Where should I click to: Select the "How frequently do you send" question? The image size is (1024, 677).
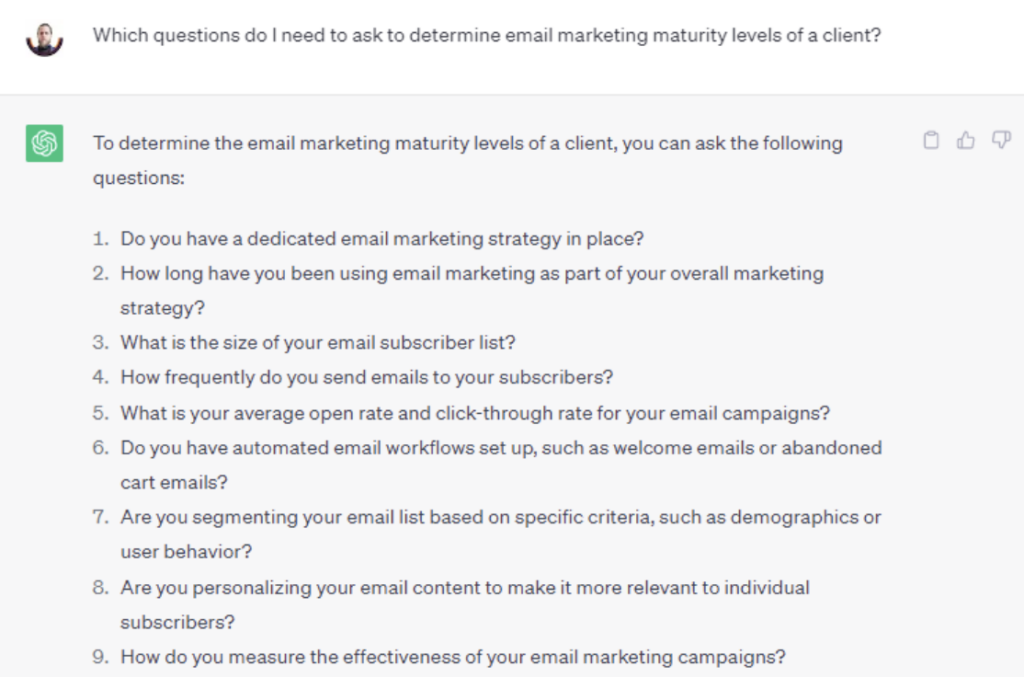pos(366,377)
